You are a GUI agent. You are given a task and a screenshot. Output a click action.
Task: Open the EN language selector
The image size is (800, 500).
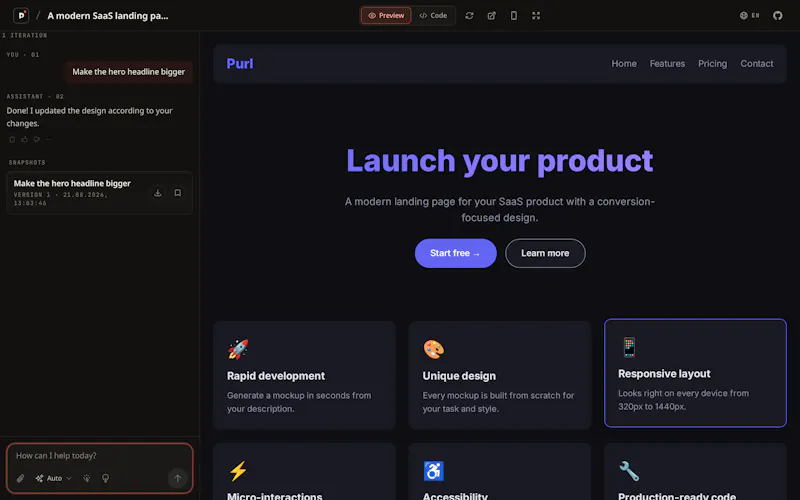point(749,15)
